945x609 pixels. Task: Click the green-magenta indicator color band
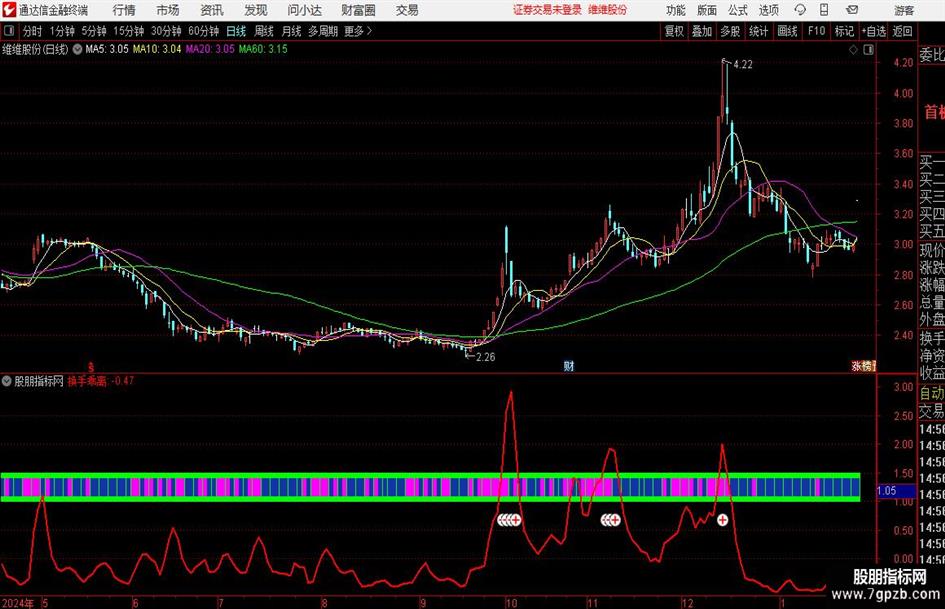click(430, 487)
